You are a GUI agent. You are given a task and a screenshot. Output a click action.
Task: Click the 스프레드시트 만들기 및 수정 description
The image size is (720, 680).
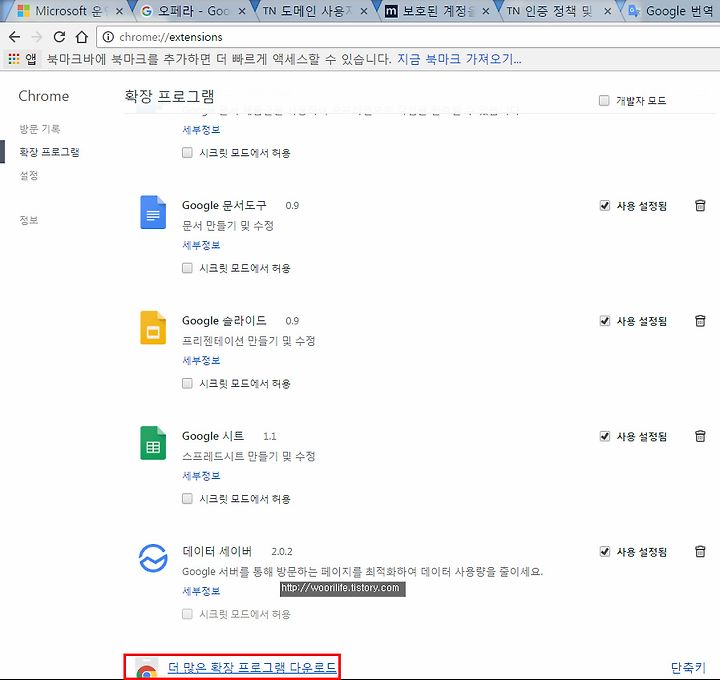pyautogui.click(x=248, y=456)
